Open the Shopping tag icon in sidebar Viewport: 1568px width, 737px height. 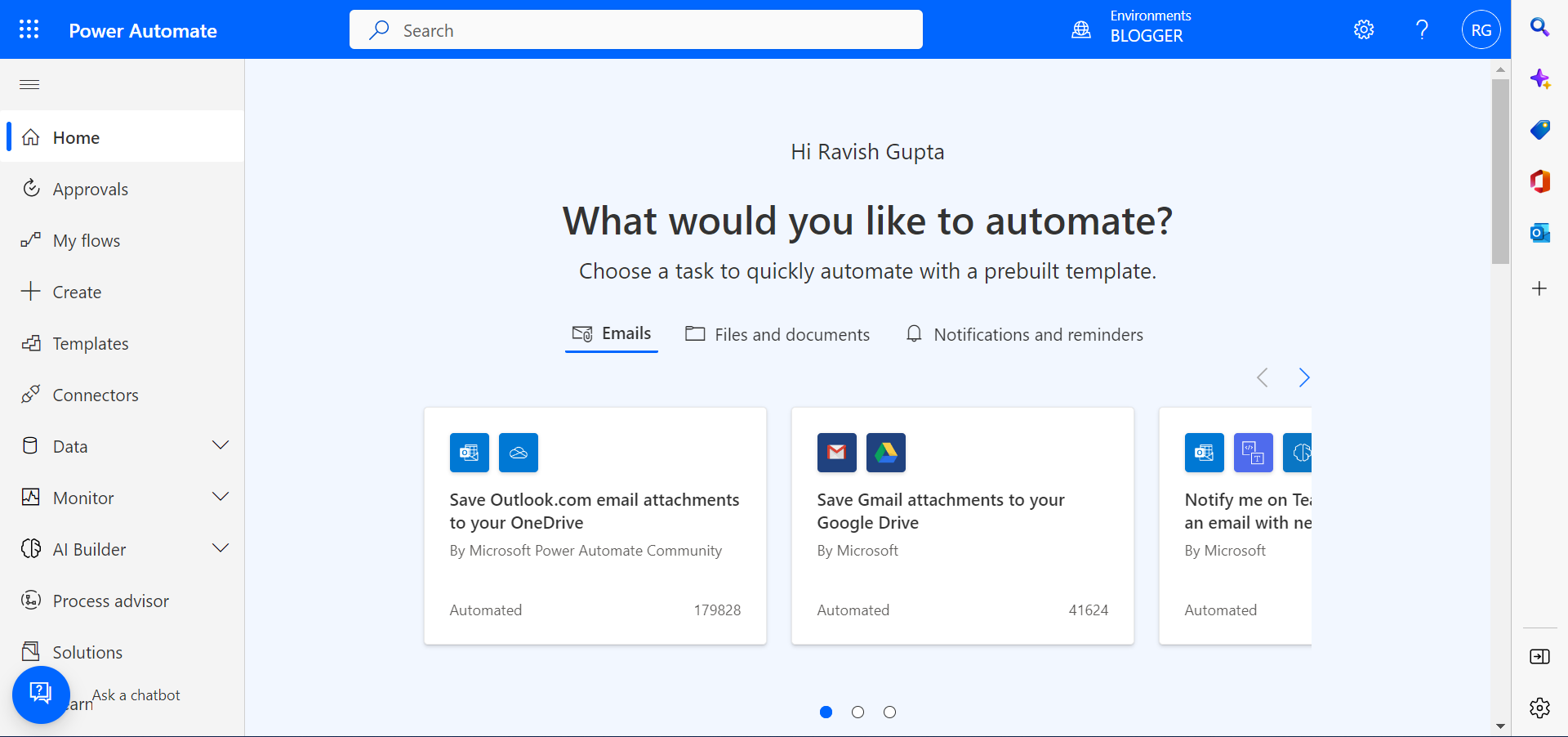pyautogui.click(x=1539, y=130)
